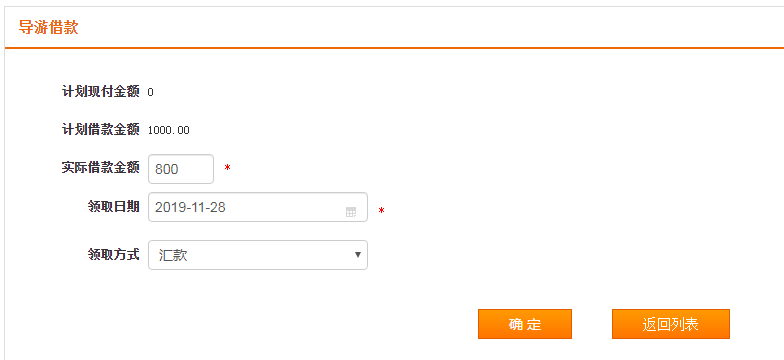Click the 领取日期 label
The width and height of the screenshot is (784, 360).
pos(113,206)
